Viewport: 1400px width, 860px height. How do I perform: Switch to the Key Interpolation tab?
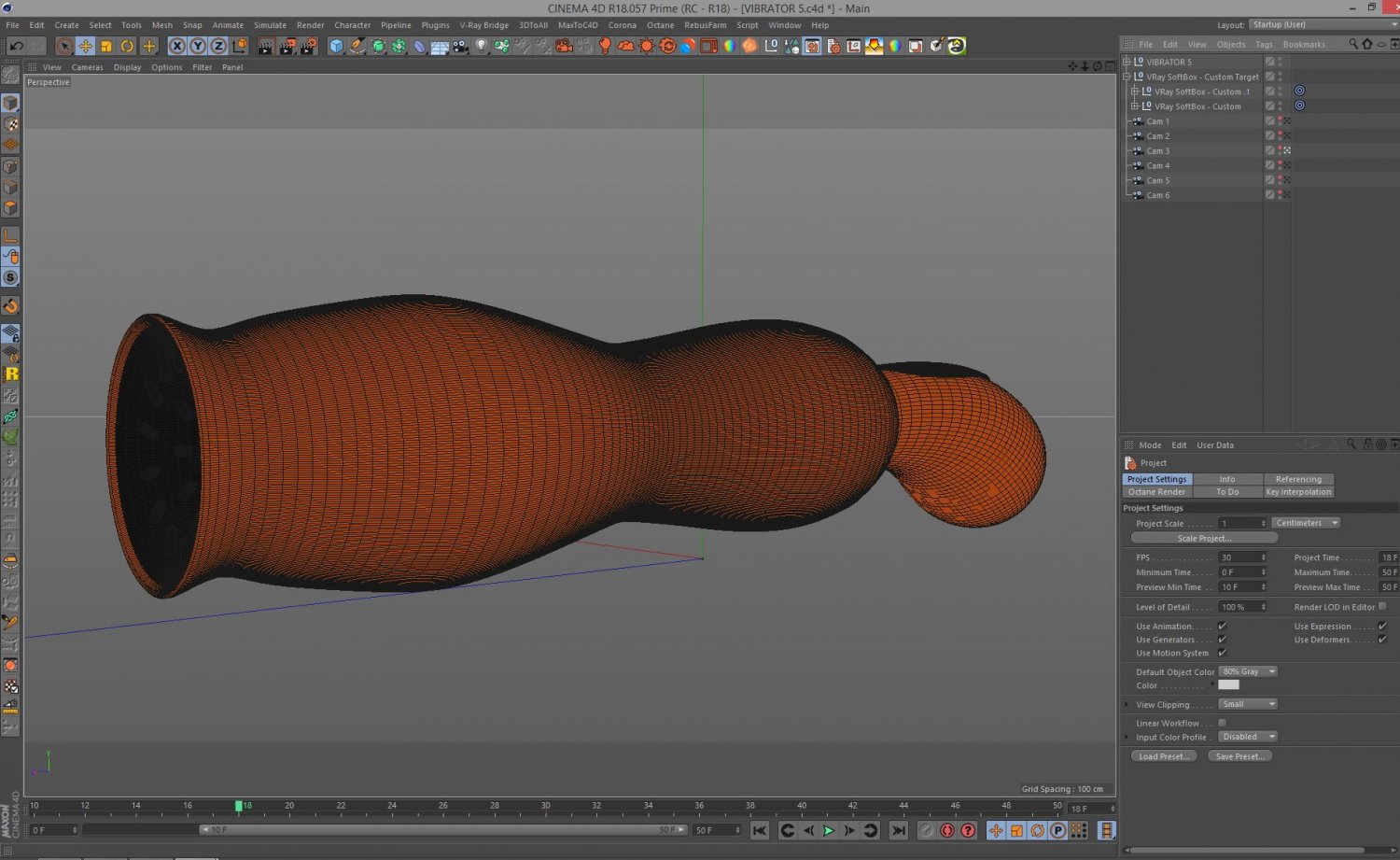tap(1298, 492)
